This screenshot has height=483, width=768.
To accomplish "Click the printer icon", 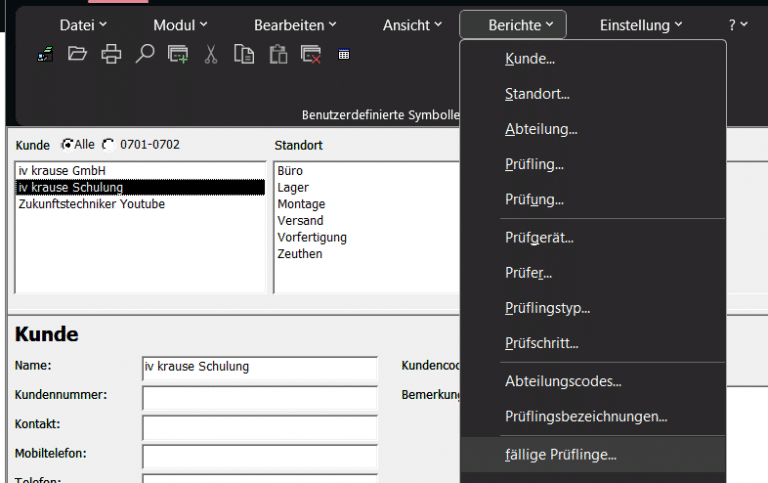I will coord(111,54).
